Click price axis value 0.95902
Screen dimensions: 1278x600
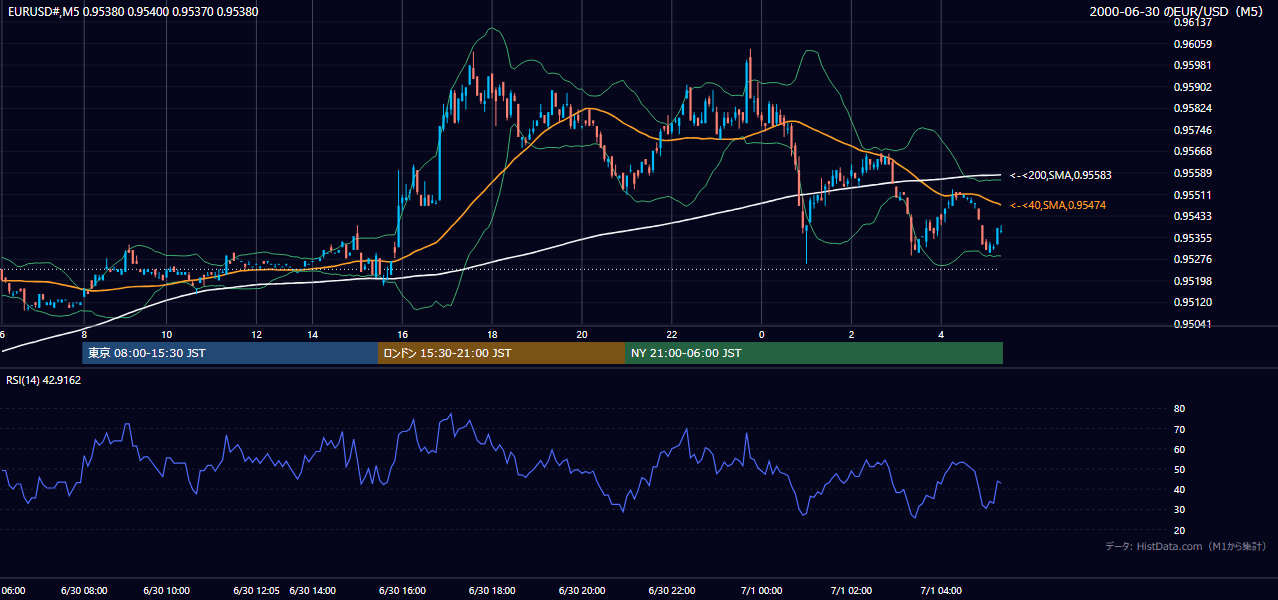coord(1192,87)
